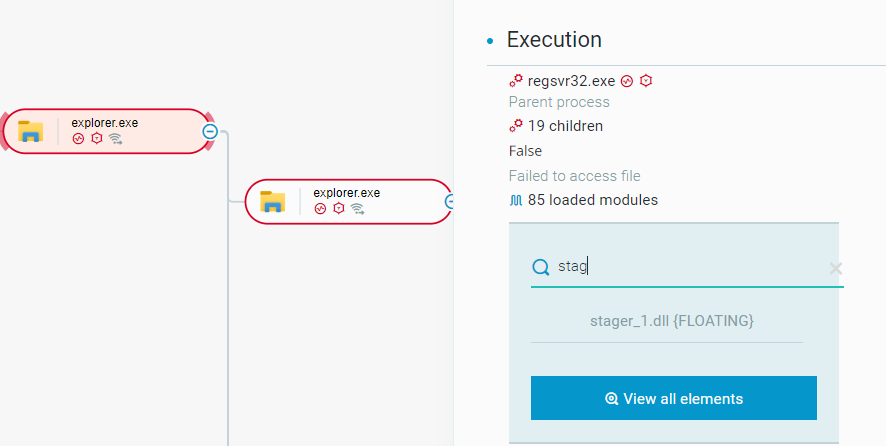Click the View all elements button

tap(674, 398)
